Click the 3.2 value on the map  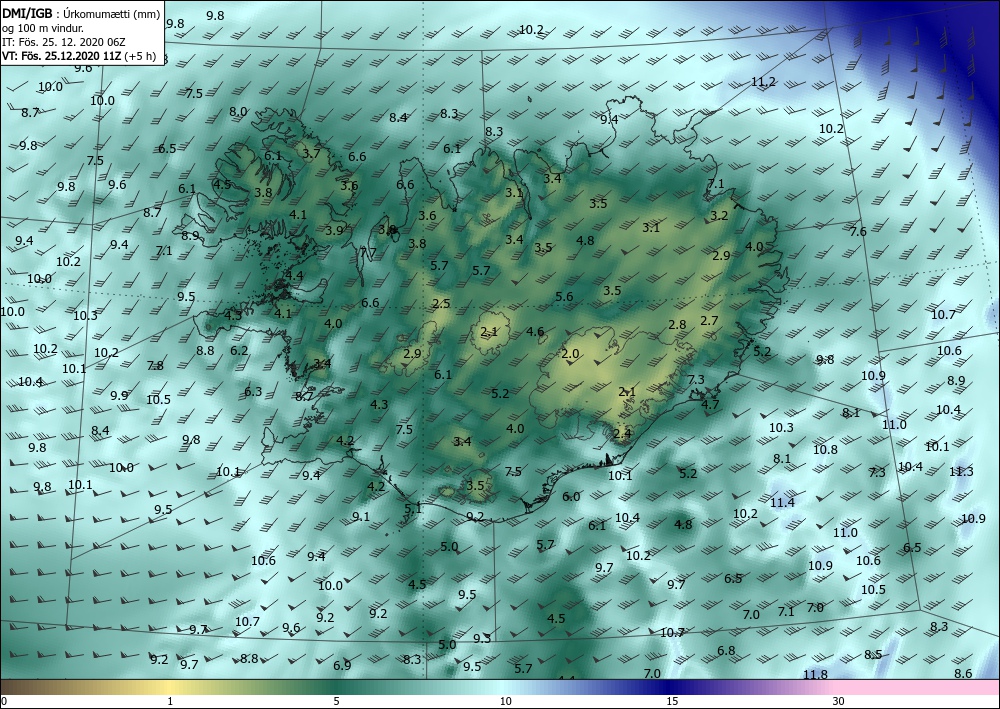pos(719,216)
